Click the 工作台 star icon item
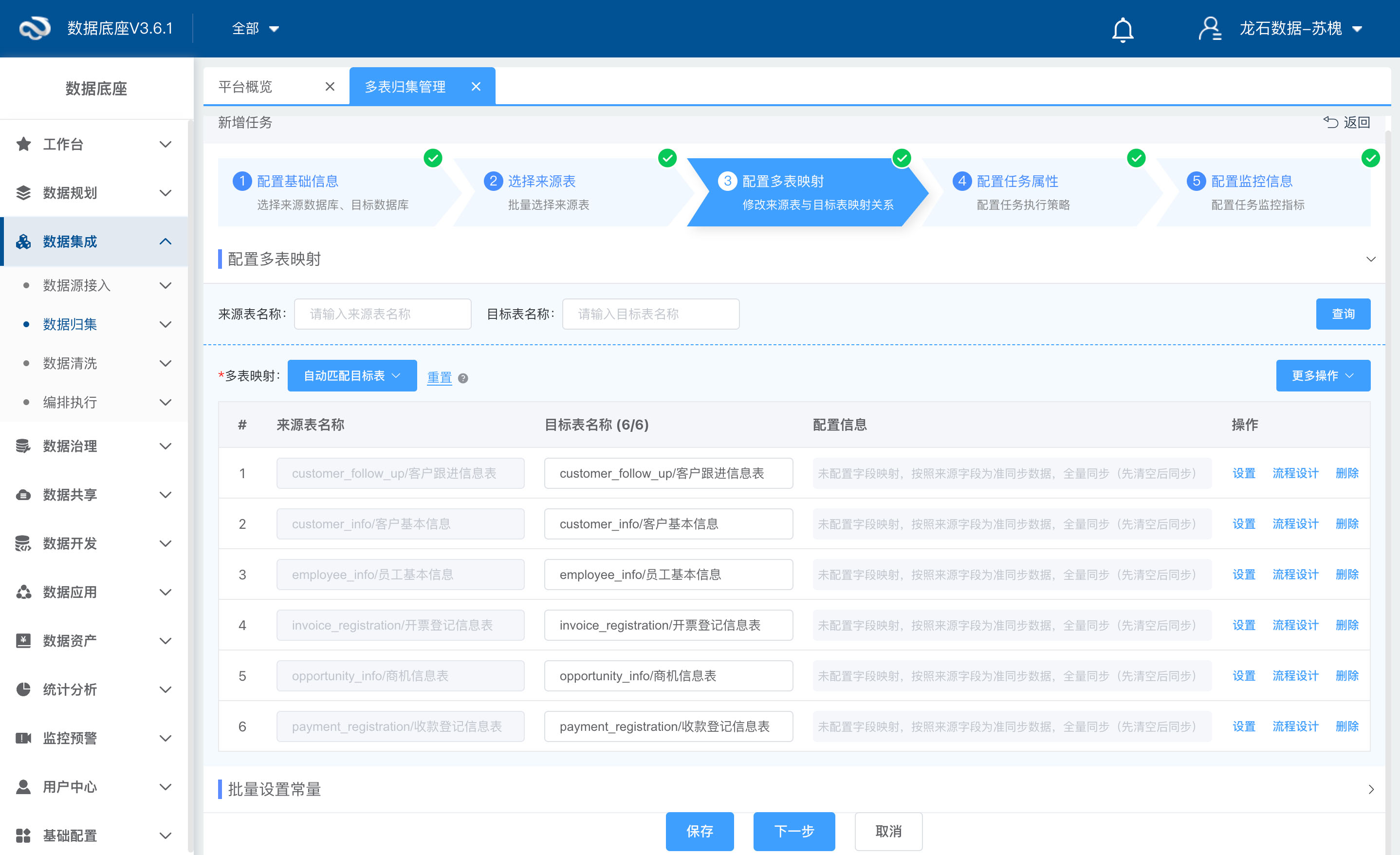Image resolution: width=1400 pixels, height=855 pixels. [x=23, y=144]
